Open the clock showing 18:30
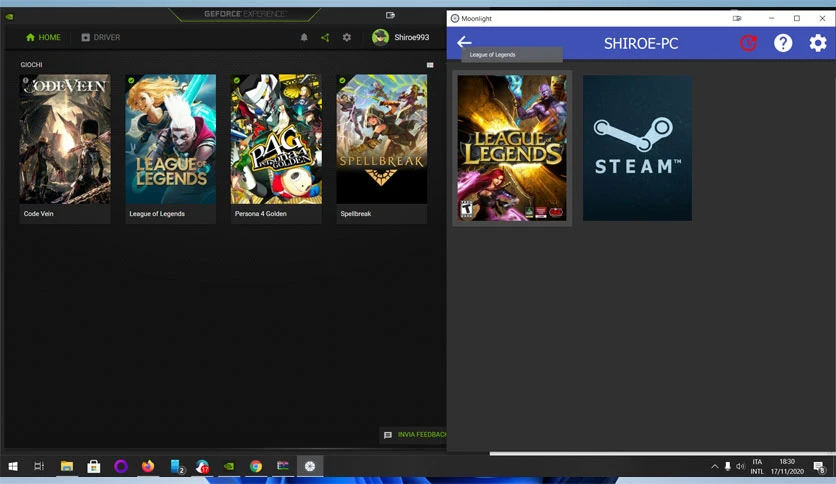Image resolution: width=836 pixels, height=484 pixels. [787, 466]
